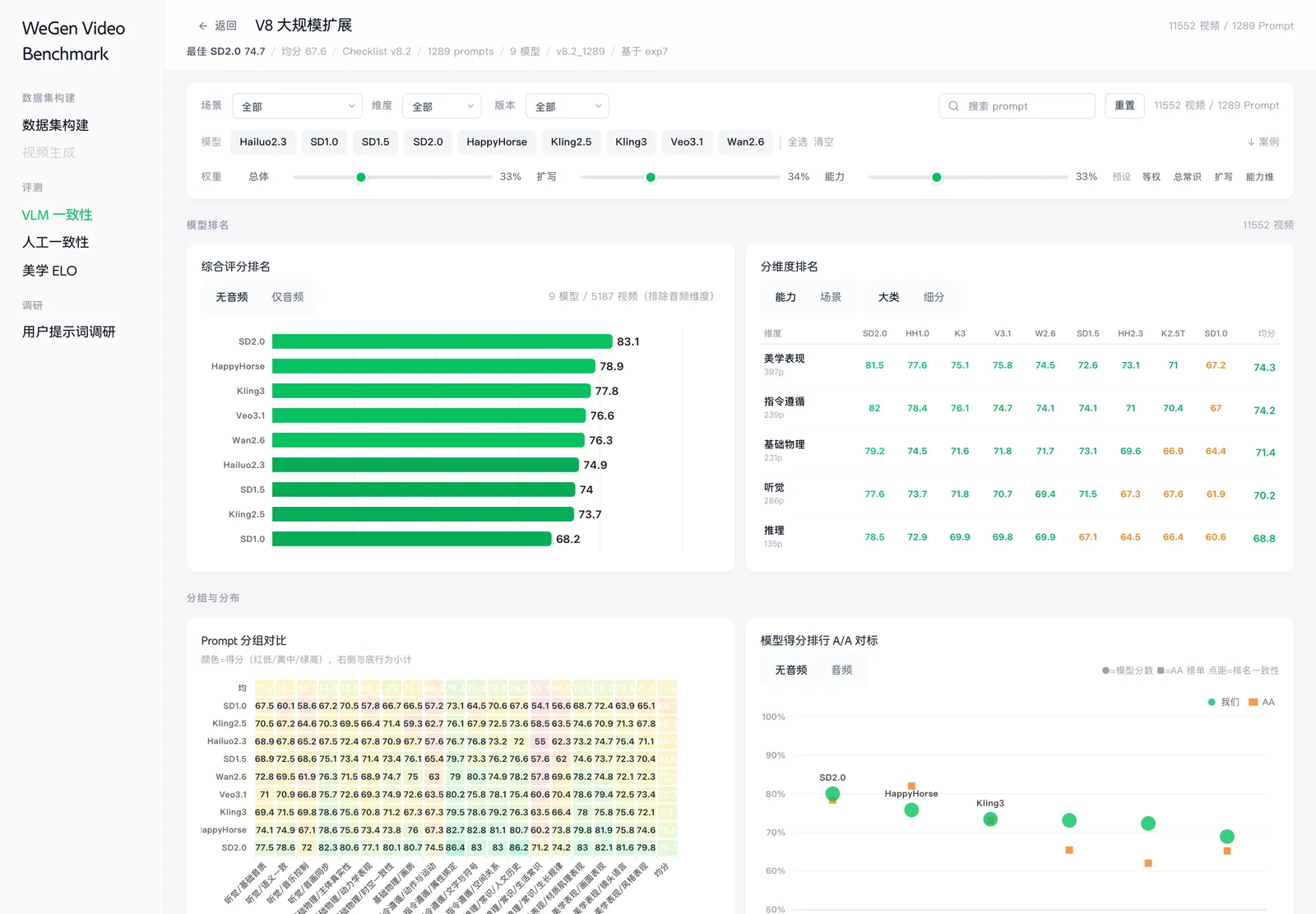Screen dimensions: 1316x914
Task: Click the 总体 weight slider handle
Action: coord(360,177)
